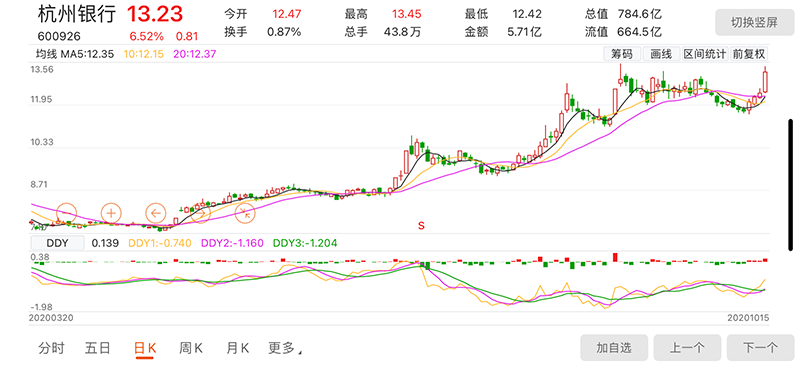This screenshot has height=370, width=800.
Task: Click the vertical scrollbar on right edge
Action: (791, 184)
